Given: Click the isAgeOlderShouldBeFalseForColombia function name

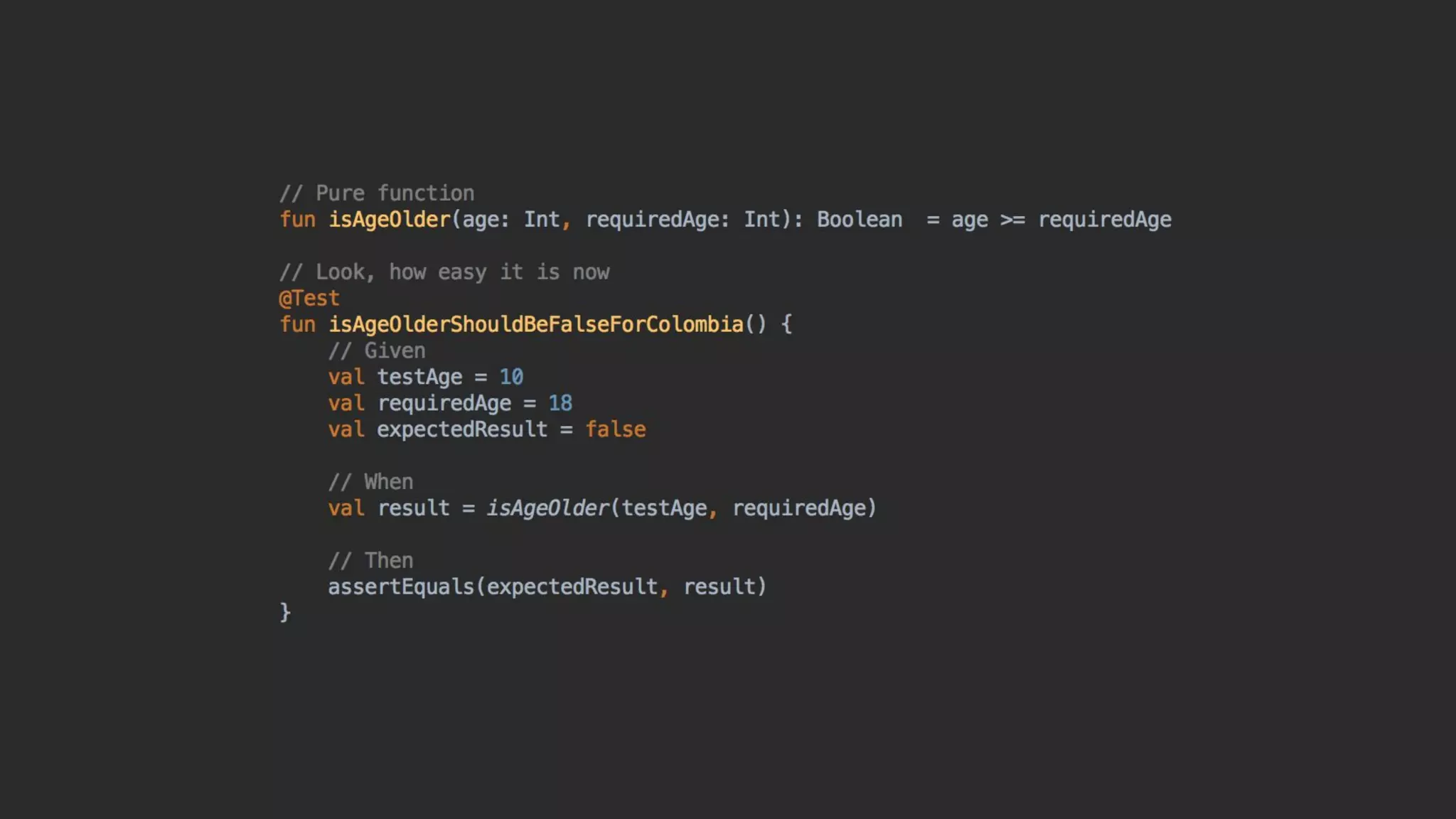Looking at the screenshot, I should (535, 325).
